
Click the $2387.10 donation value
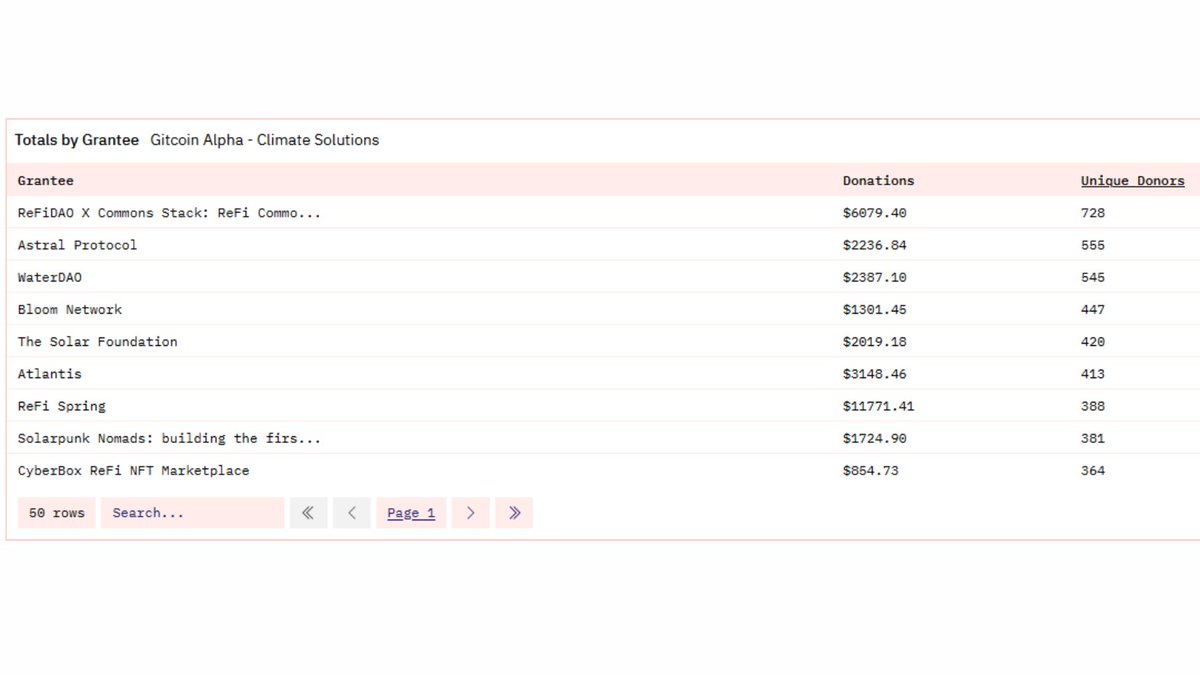(x=875, y=277)
